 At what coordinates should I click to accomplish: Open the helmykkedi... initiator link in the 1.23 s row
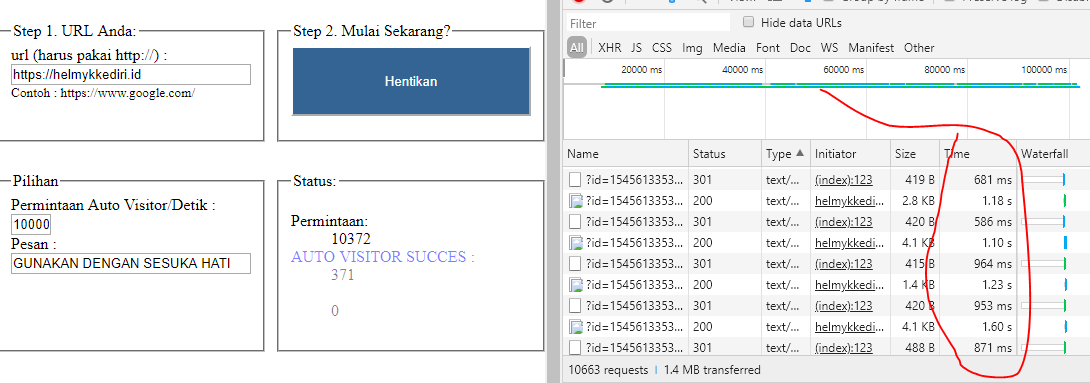[x=850, y=285]
